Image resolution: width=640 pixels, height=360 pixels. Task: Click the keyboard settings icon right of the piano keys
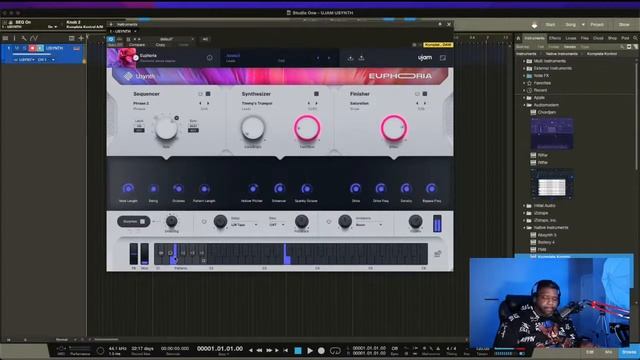pyautogui.click(x=438, y=254)
